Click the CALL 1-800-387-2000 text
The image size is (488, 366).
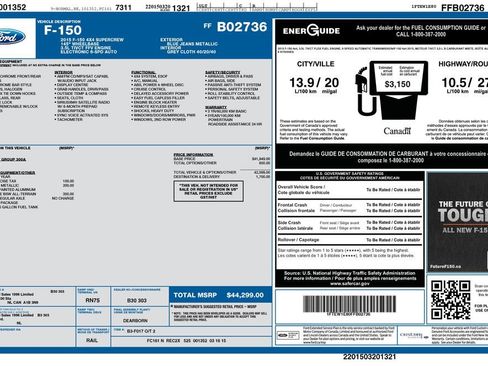421,34
